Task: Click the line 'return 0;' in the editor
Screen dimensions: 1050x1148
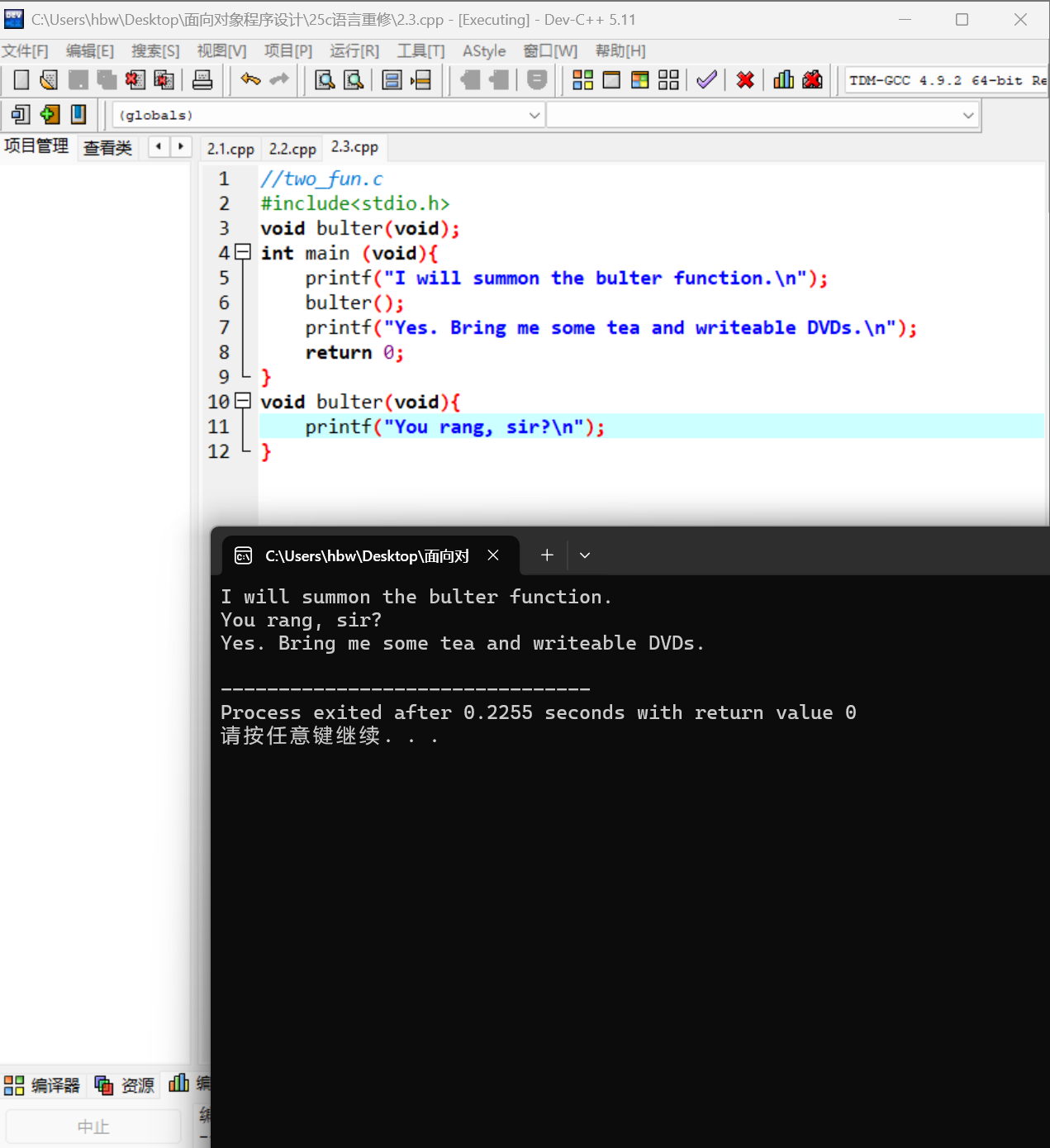Action: 354,352
